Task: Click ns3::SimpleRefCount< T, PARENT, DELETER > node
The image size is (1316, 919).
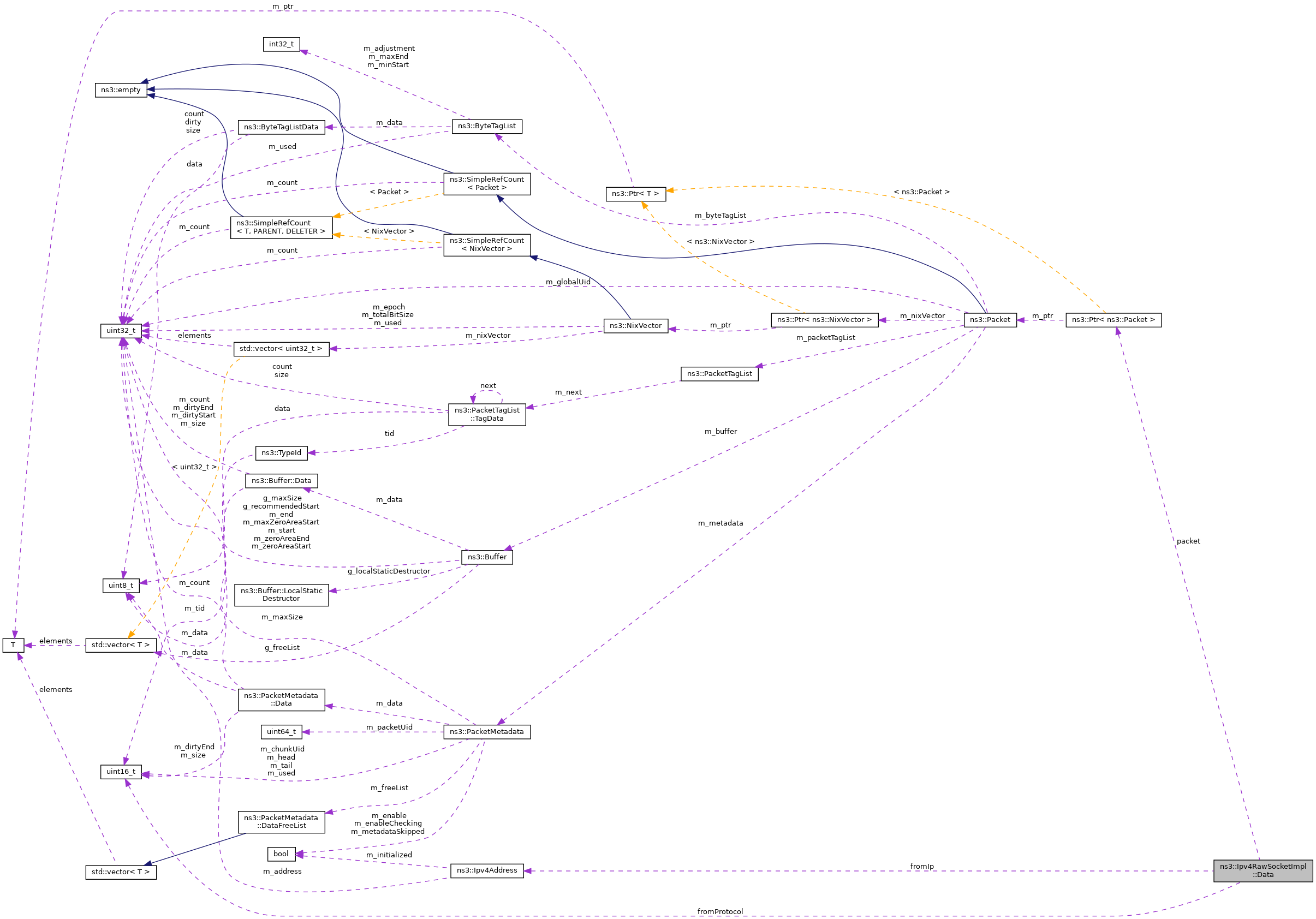Action: pos(282,228)
